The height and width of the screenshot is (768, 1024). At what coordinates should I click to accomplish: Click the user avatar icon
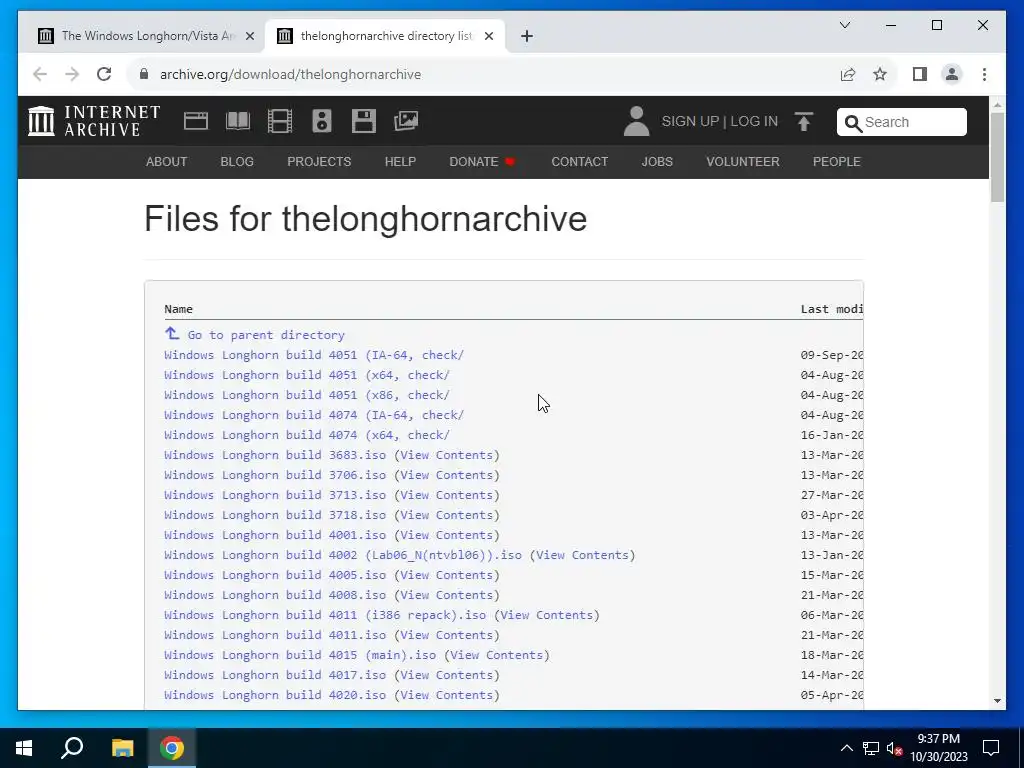coord(636,121)
